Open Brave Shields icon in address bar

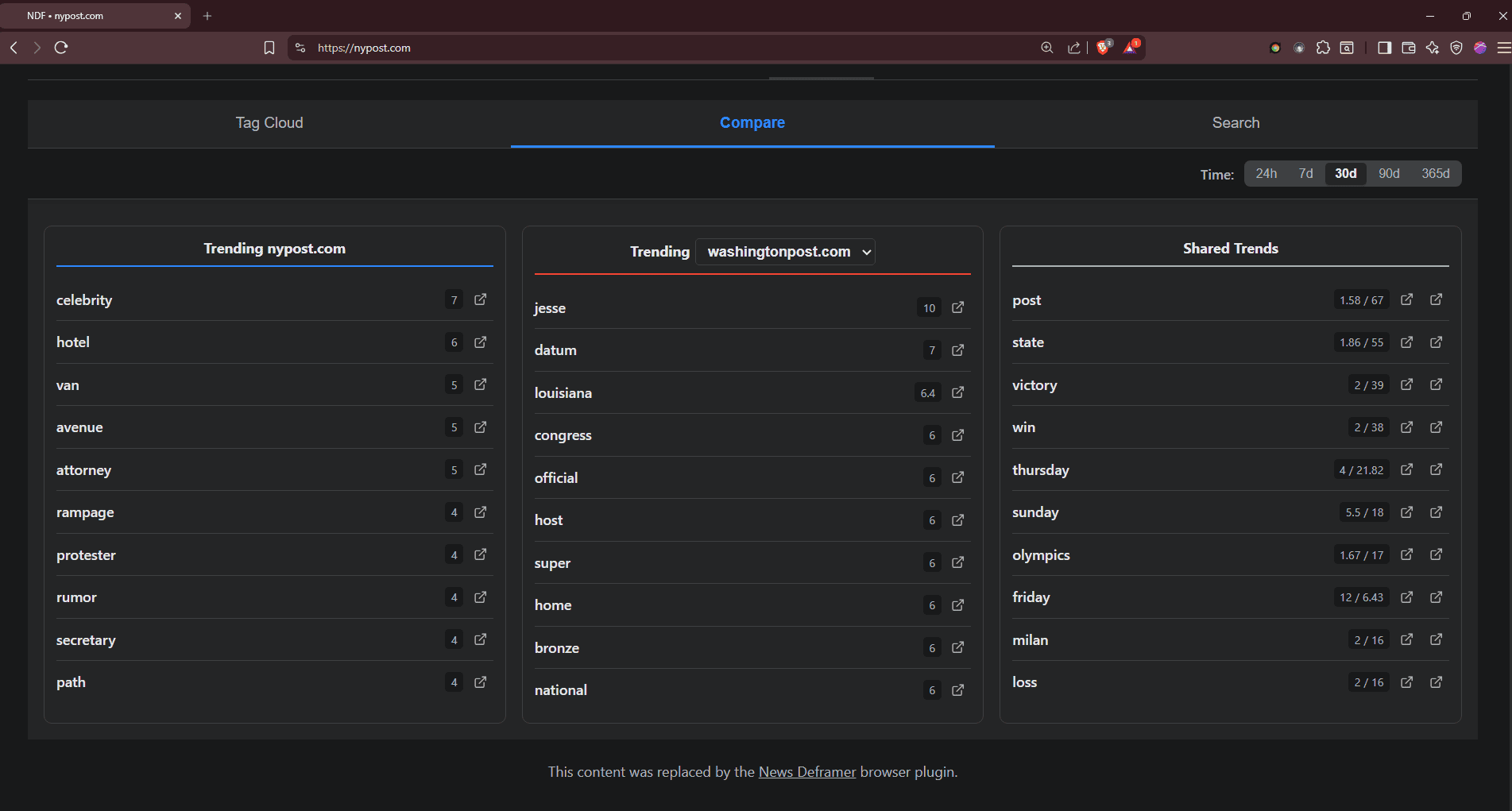[1103, 48]
